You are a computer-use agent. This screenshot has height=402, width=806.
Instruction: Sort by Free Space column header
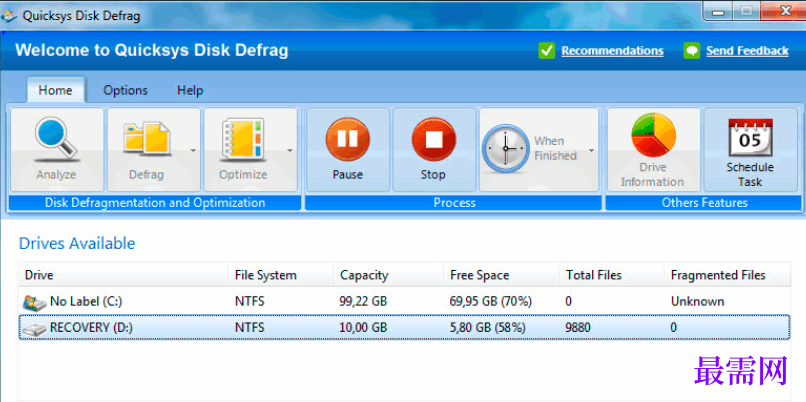click(501, 275)
